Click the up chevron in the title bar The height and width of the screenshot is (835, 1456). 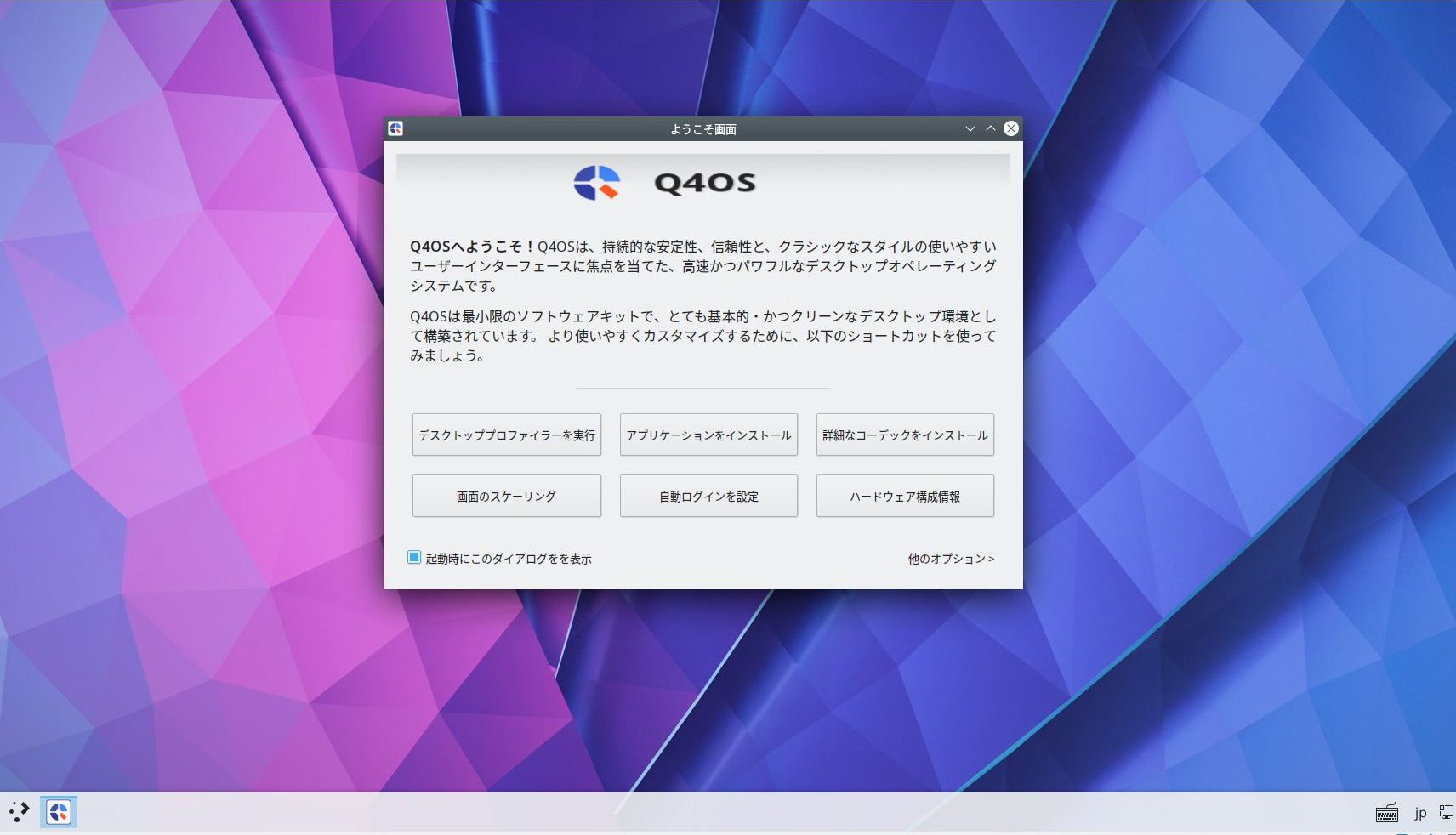coord(990,128)
